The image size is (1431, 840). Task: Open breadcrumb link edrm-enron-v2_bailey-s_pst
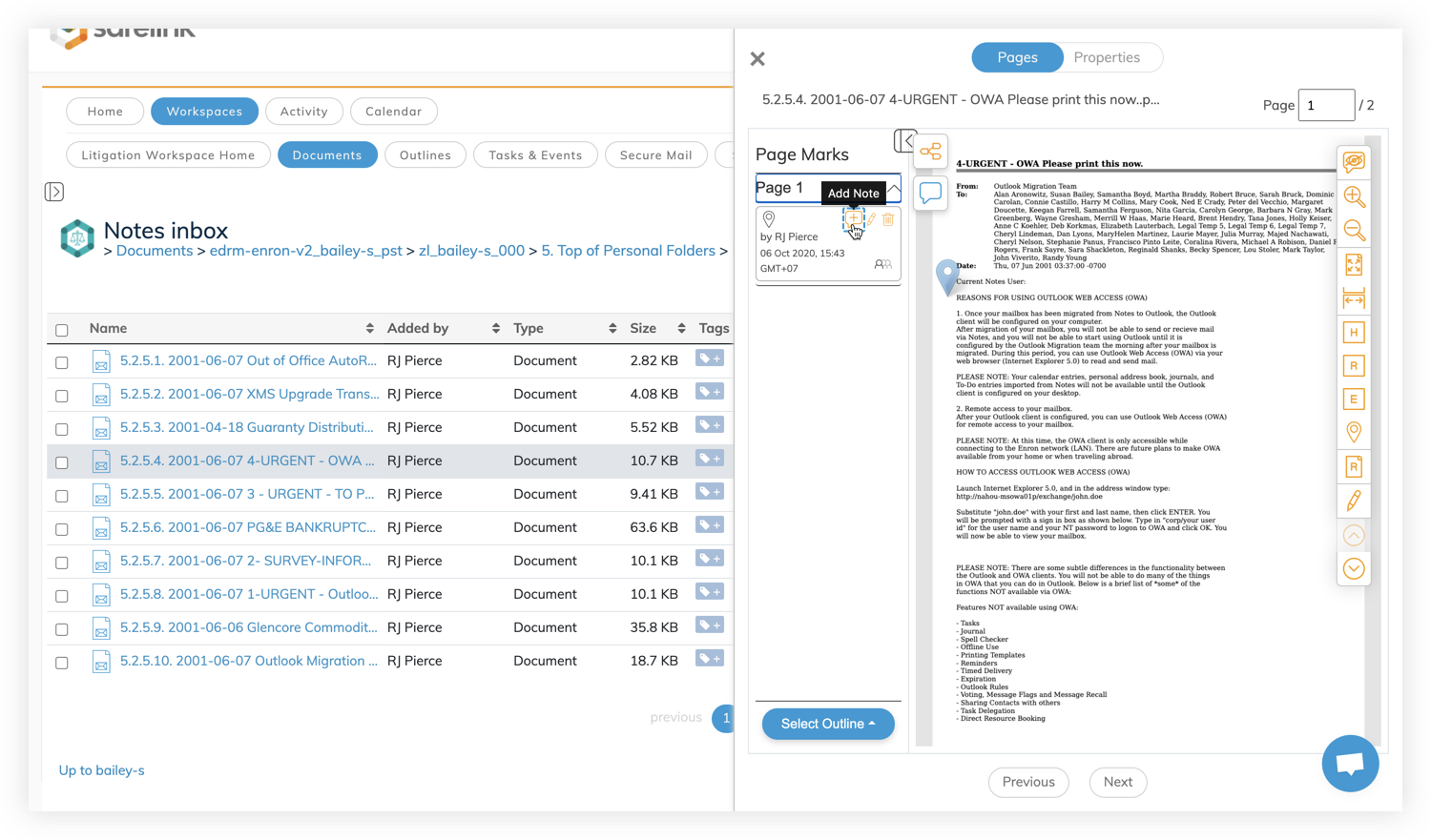306,251
